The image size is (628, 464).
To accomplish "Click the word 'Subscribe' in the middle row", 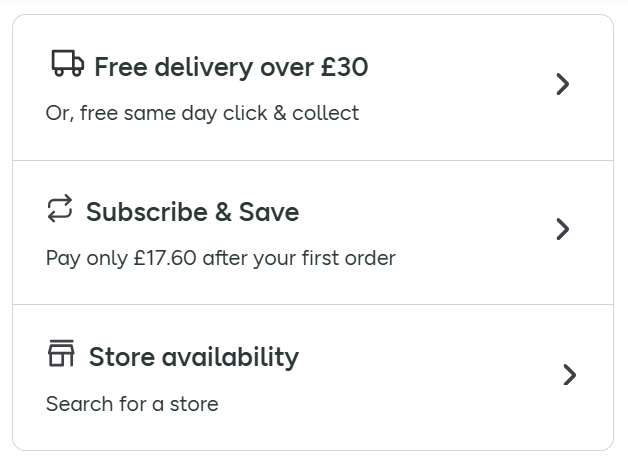I will pyautogui.click(x=146, y=212).
